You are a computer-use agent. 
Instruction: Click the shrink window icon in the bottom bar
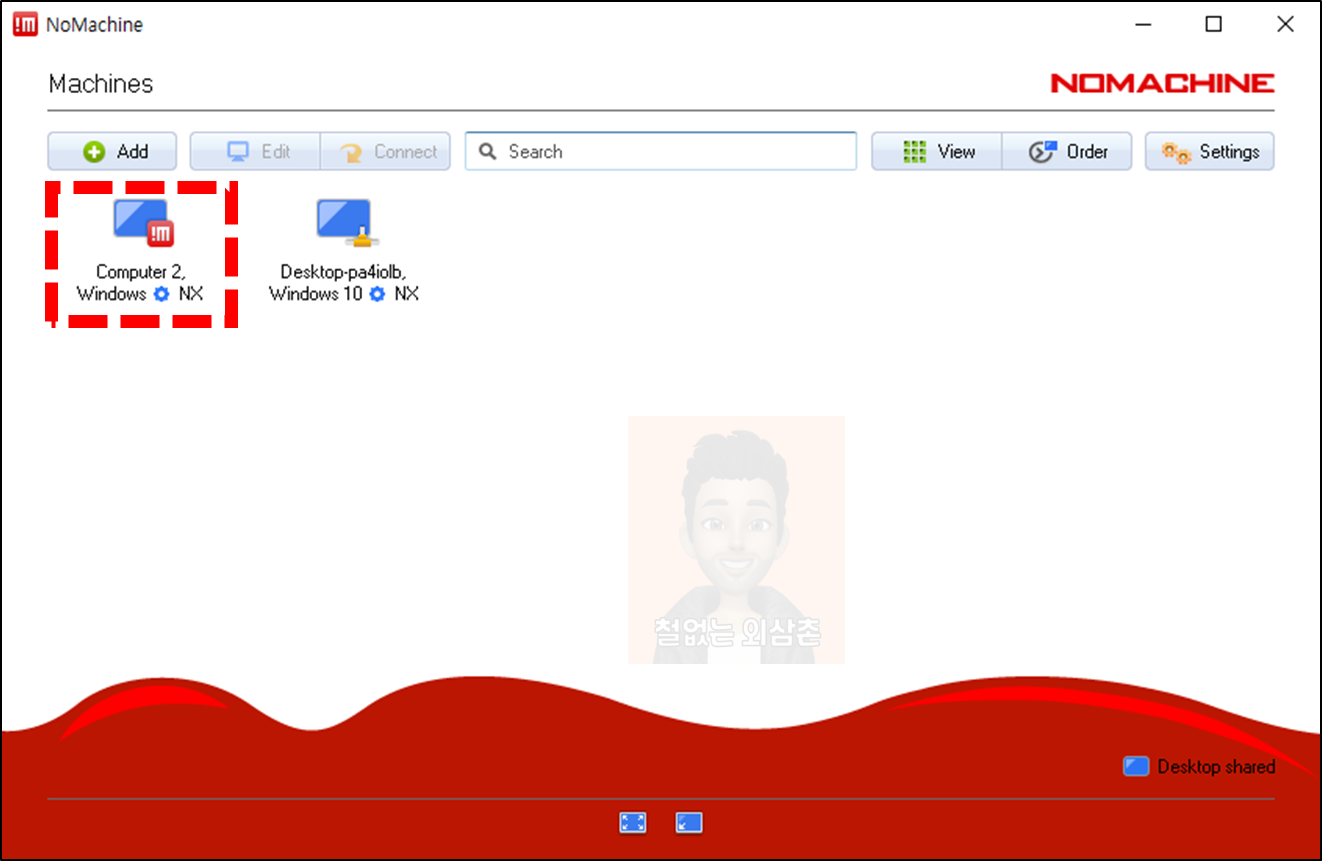tap(689, 823)
